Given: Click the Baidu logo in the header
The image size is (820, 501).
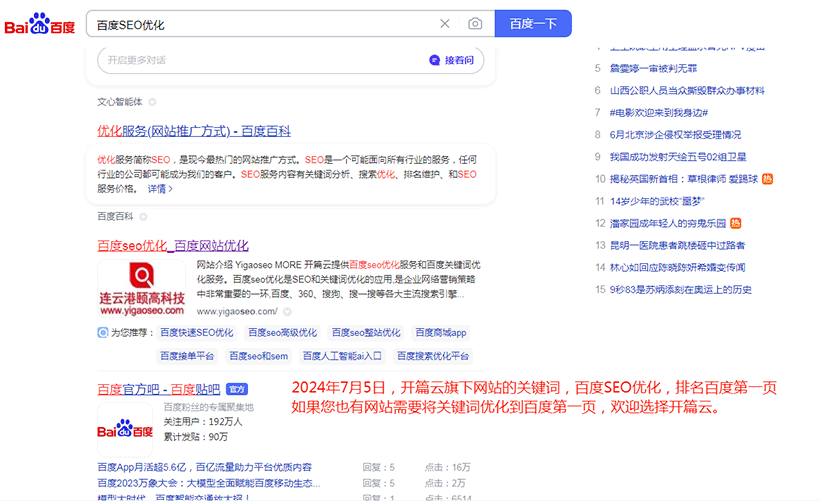Looking at the screenshot, I should point(40,23).
